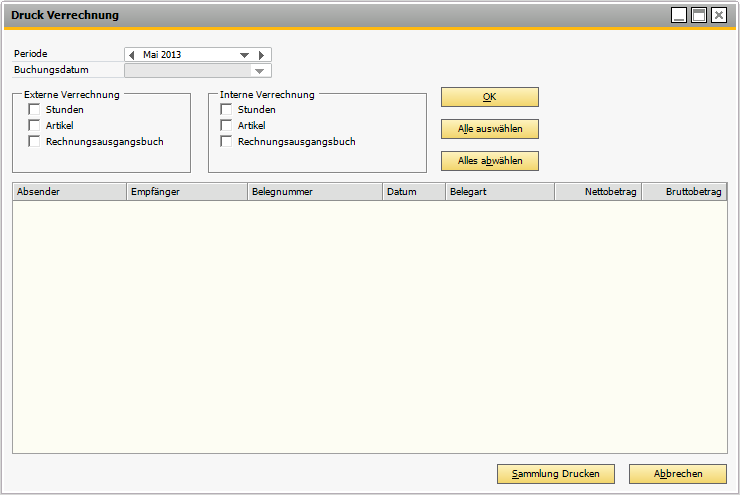Image resolution: width=740 pixels, height=495 pixels.
Task: Go to previous period with left arrow
Action: point(131,55)
